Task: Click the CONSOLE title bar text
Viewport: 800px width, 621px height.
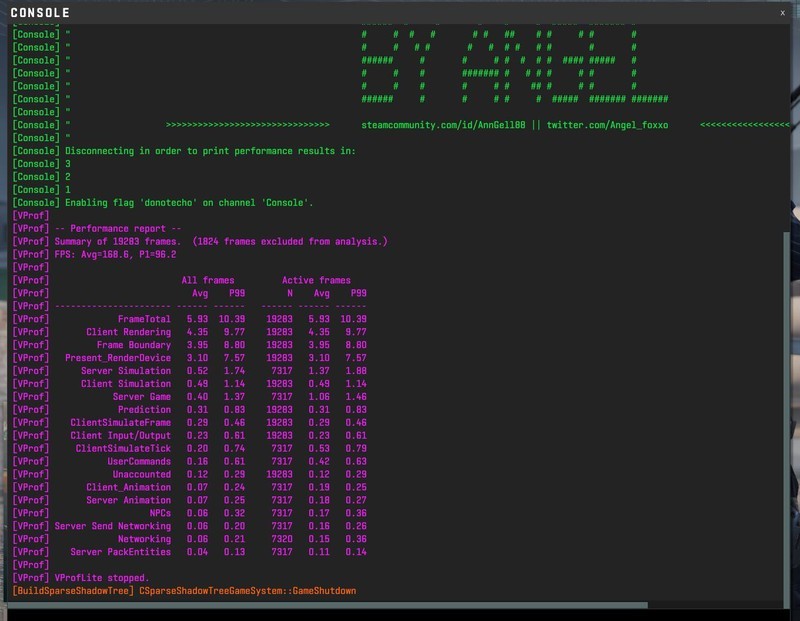Action: (40, 13)
